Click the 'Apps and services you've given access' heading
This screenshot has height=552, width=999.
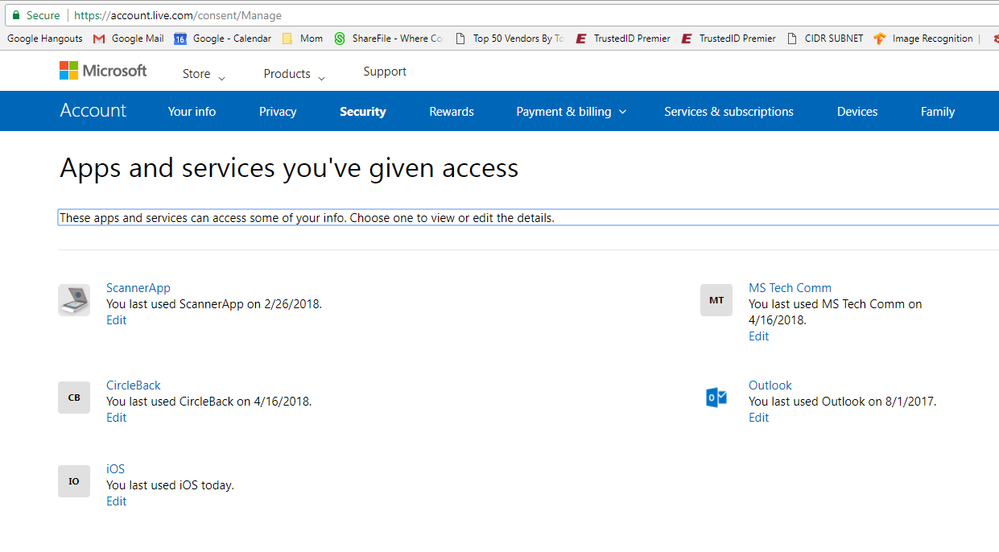[289, 168]
